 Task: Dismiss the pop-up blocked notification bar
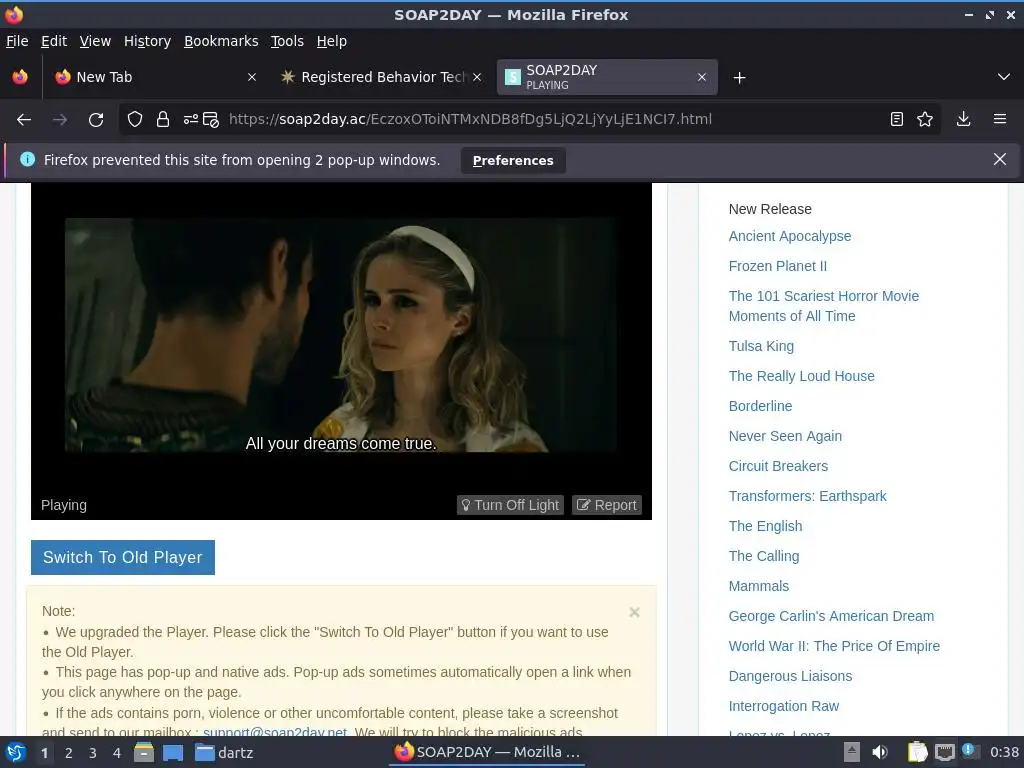(999, 159)
